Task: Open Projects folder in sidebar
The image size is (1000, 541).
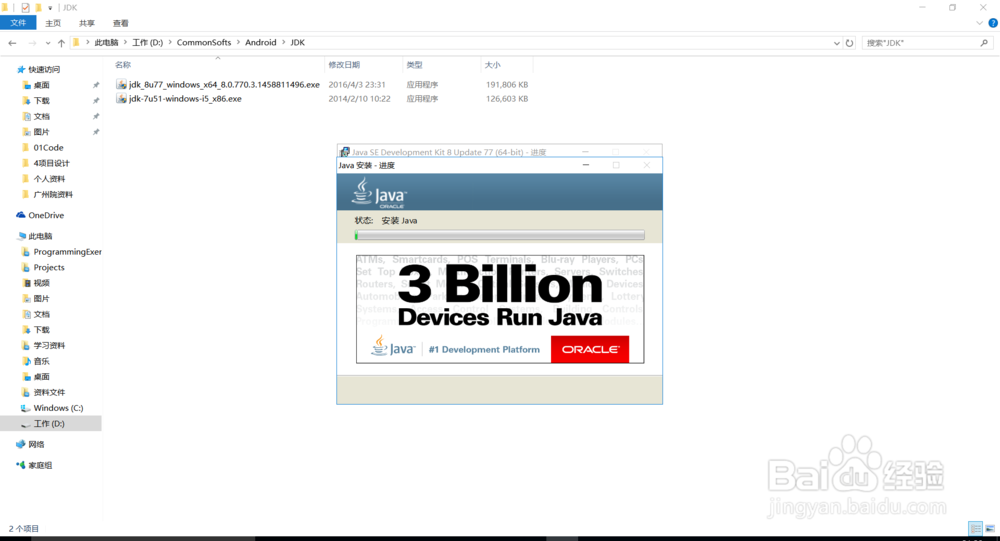Action: click(x=48, y=267)
